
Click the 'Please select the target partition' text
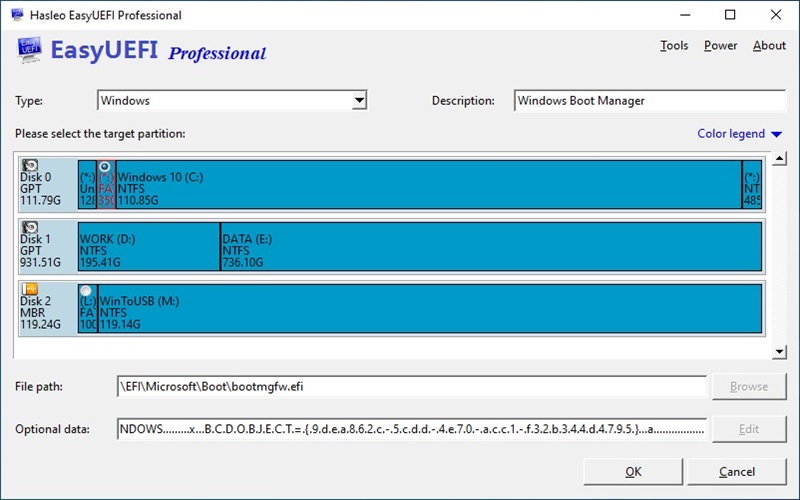pyautogui.click(x=100, y=134)
